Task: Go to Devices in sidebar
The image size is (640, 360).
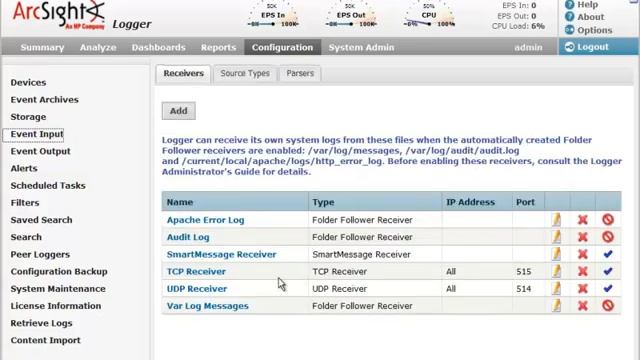Action: (x=28, y=82)
